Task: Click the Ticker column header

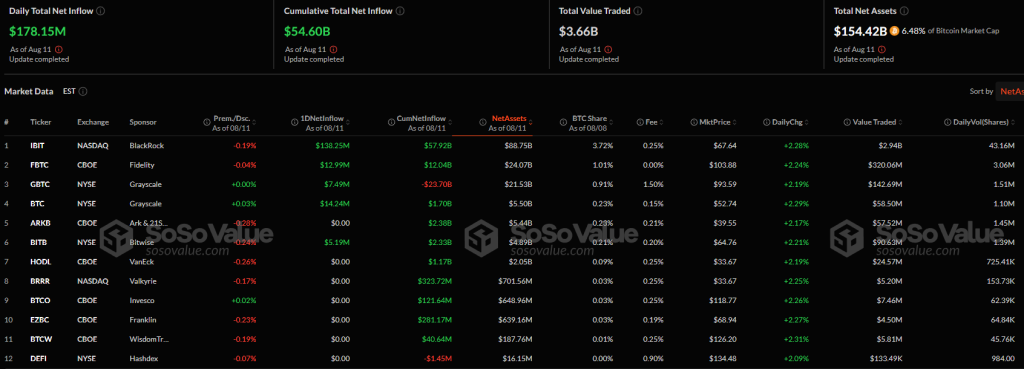Action: (40, 122)
